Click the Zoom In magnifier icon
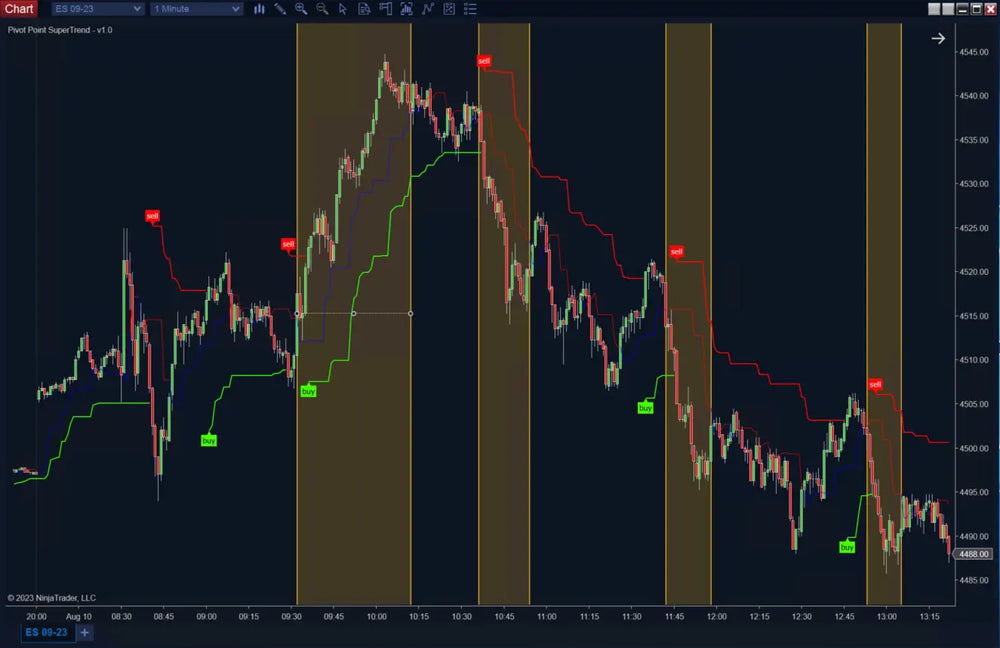The image size is (1000, 648). (x=301, y=9)
